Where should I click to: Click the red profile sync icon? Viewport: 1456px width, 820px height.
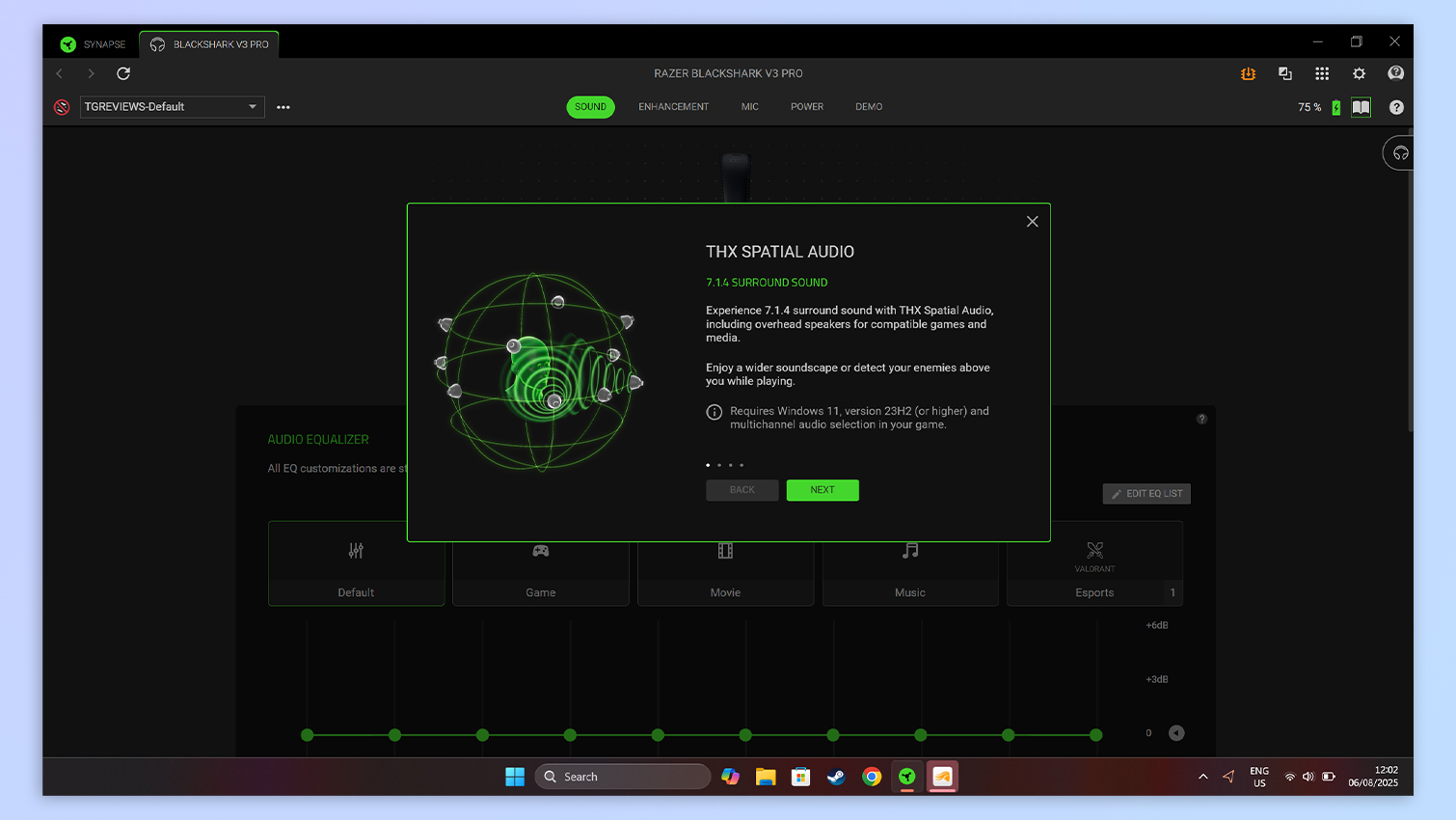62,107
